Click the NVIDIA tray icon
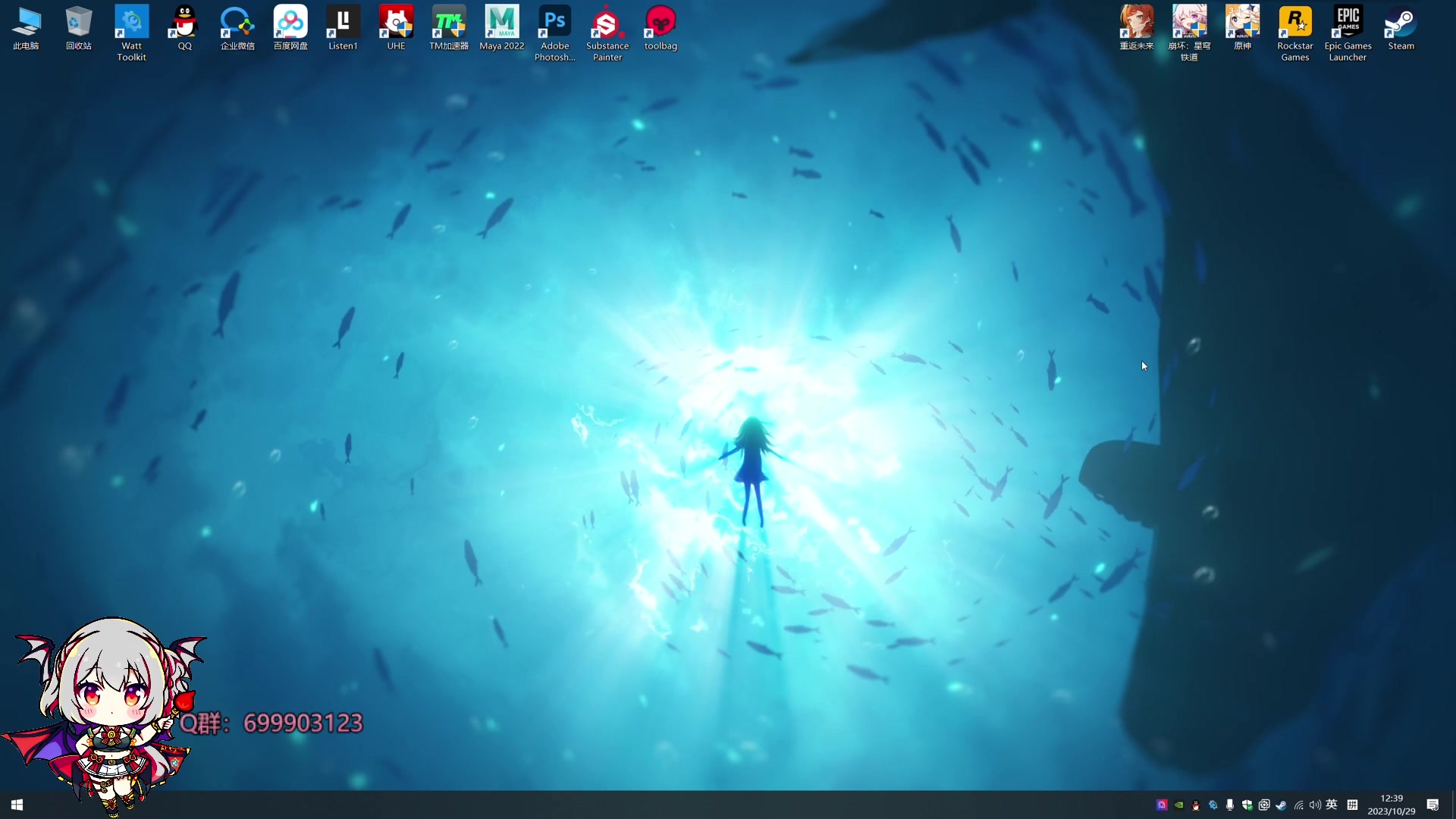The width and height of the screenshot is (1456, 819). (1178, 805)
